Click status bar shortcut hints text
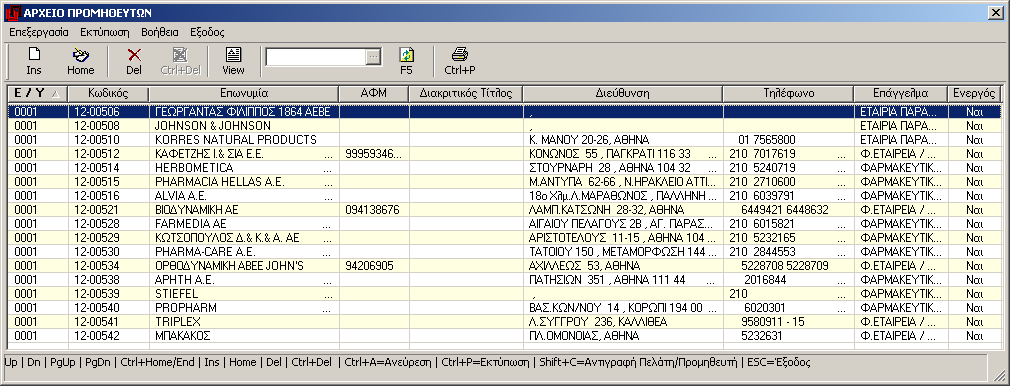This screenshot has width=1010, height=386. coord(407,362)
